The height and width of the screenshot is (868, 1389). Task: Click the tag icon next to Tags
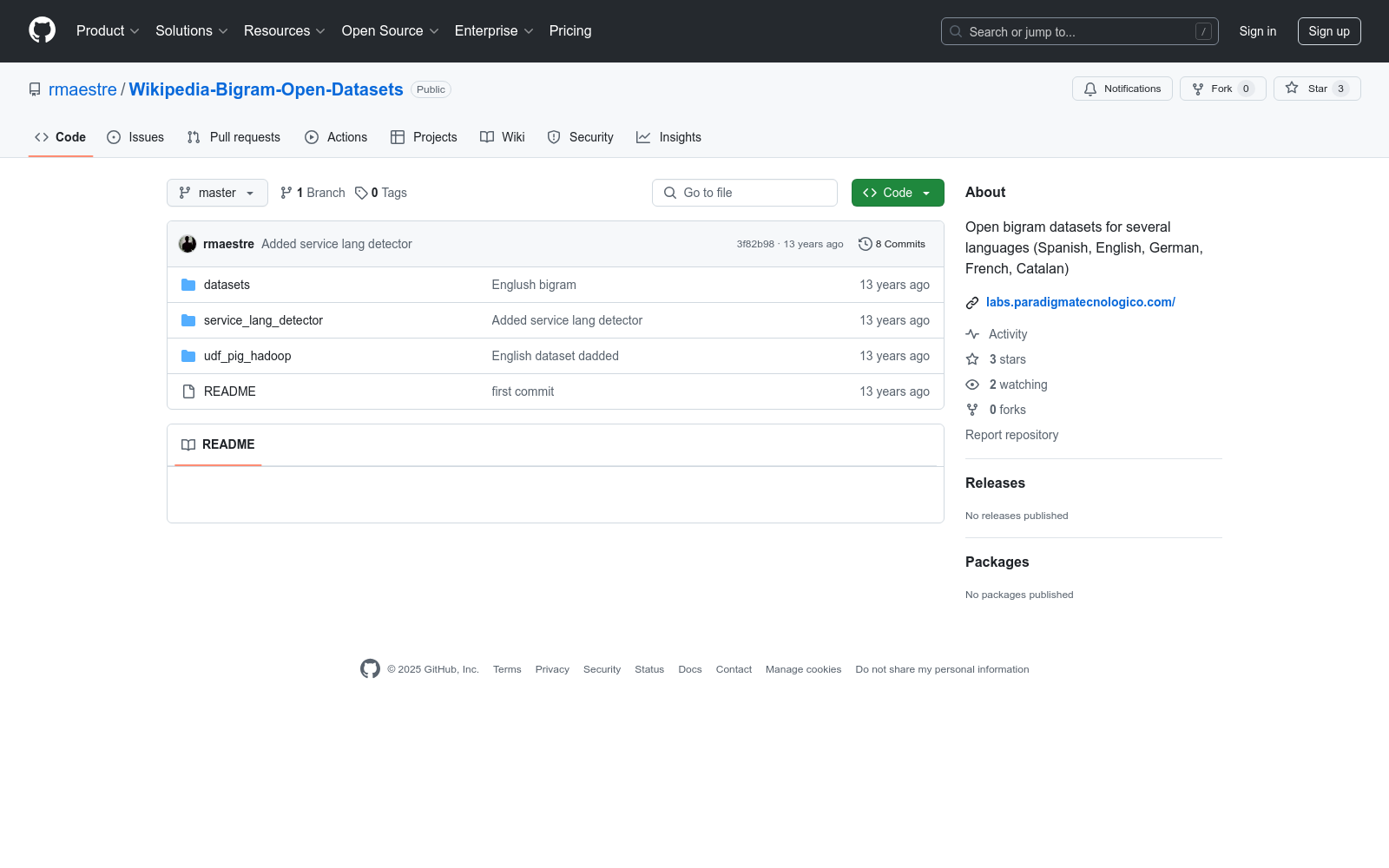[361, 193]
